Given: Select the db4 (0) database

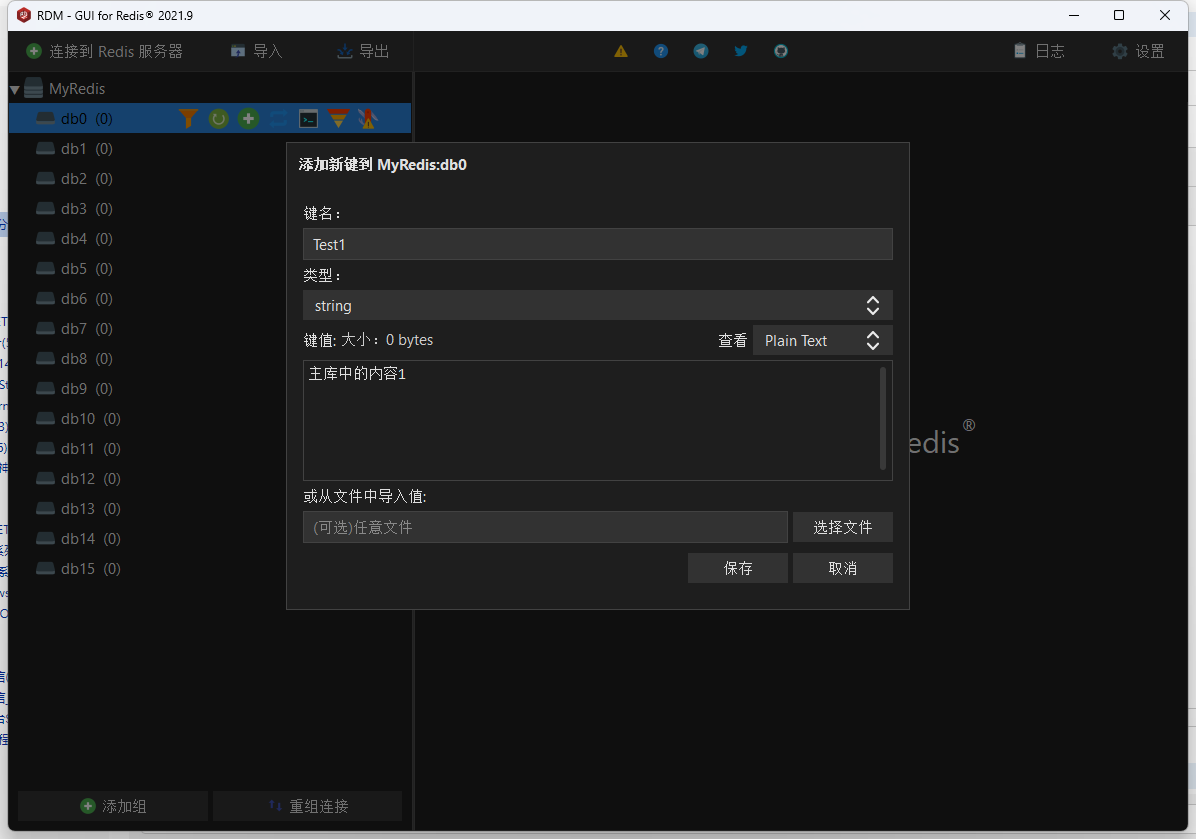Looking at the screenshot, I should point(86,239).
